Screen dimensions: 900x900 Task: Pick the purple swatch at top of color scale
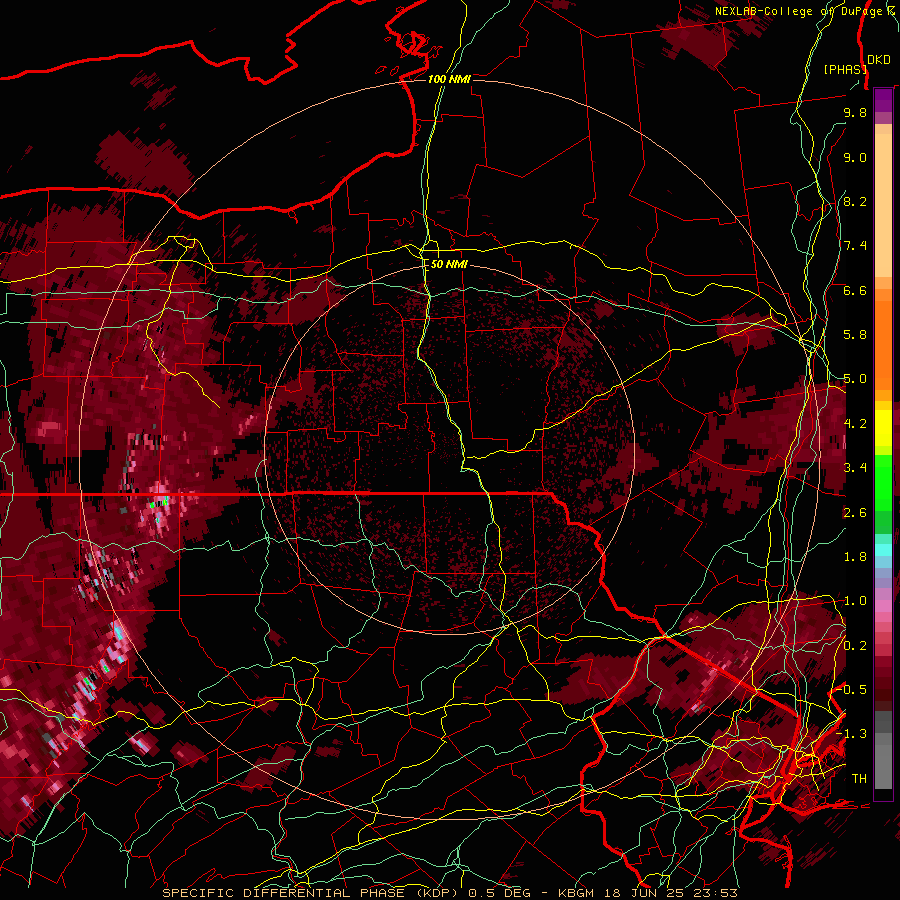point(883,101)
